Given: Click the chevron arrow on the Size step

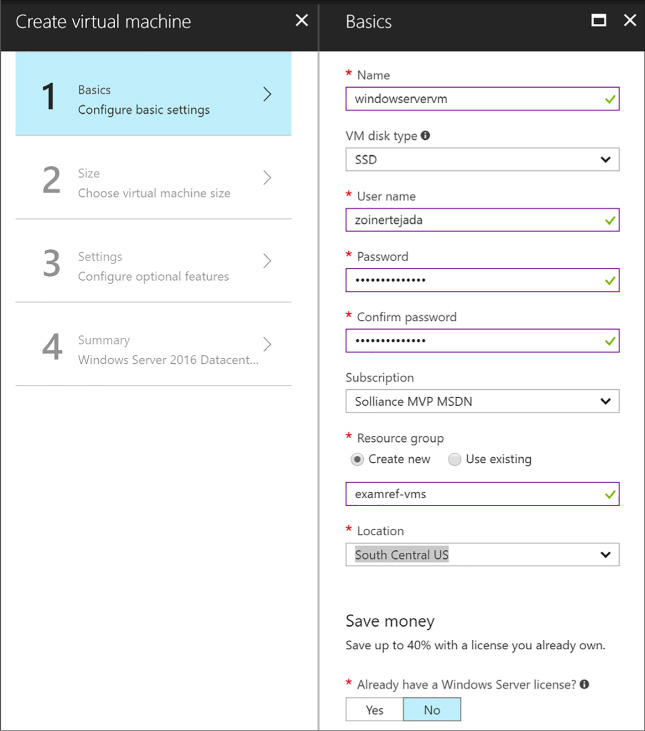Looking at the screenshot, I should tap(267, 178).
